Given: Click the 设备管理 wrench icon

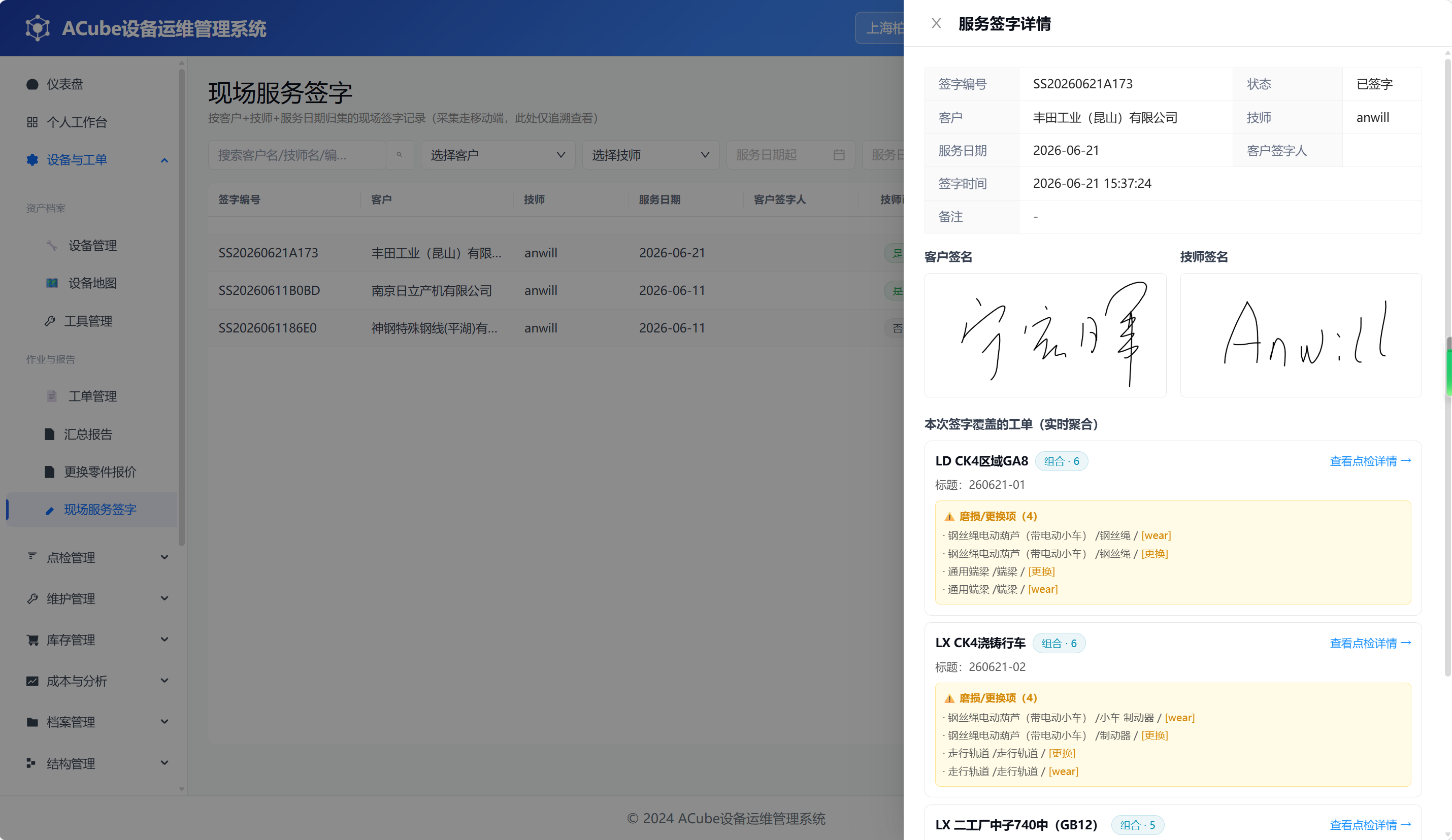Looking at the screenshot, I should click(x=52, y=246).
